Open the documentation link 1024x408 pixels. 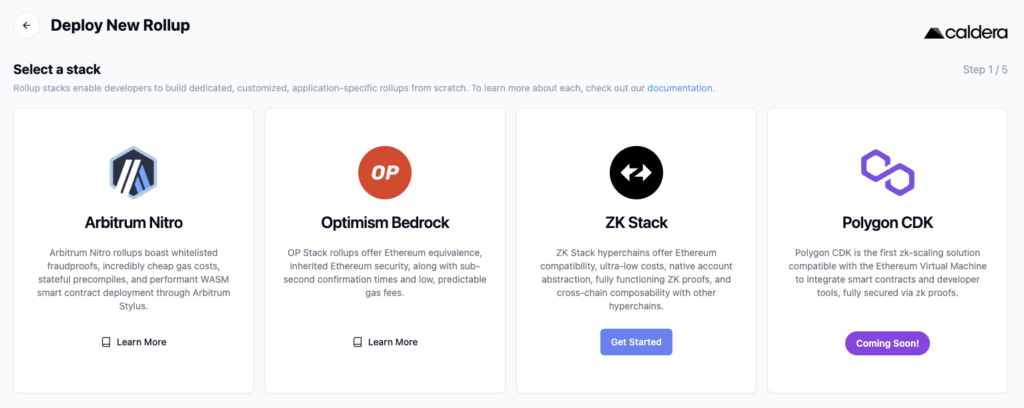(680, 88)
